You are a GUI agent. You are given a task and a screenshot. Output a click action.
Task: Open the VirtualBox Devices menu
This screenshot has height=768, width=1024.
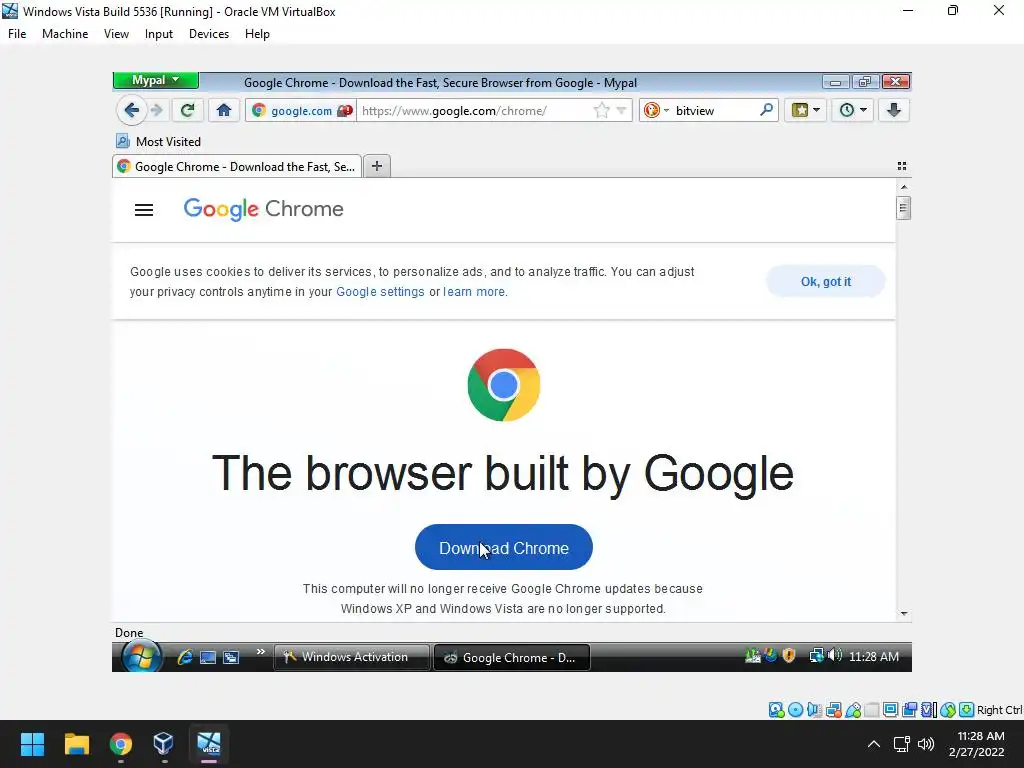pyautogui.click(x=208, y=34)
